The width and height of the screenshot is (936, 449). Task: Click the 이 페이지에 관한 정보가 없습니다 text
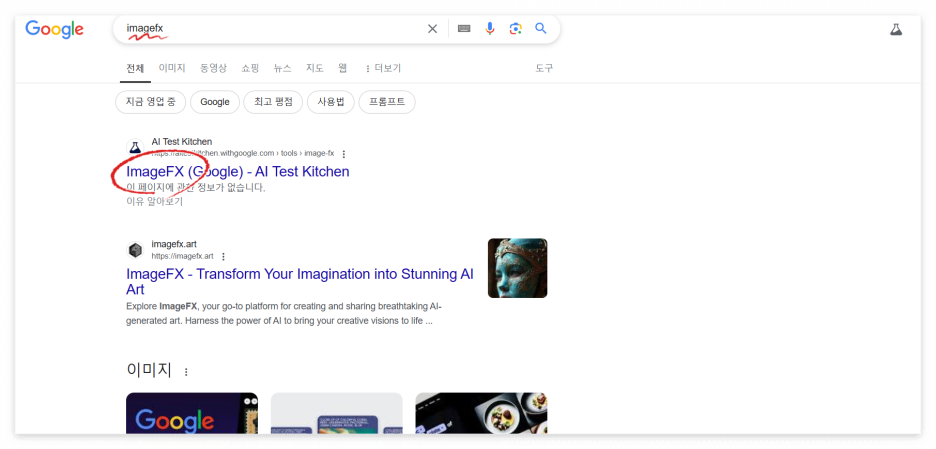(196, 187)
